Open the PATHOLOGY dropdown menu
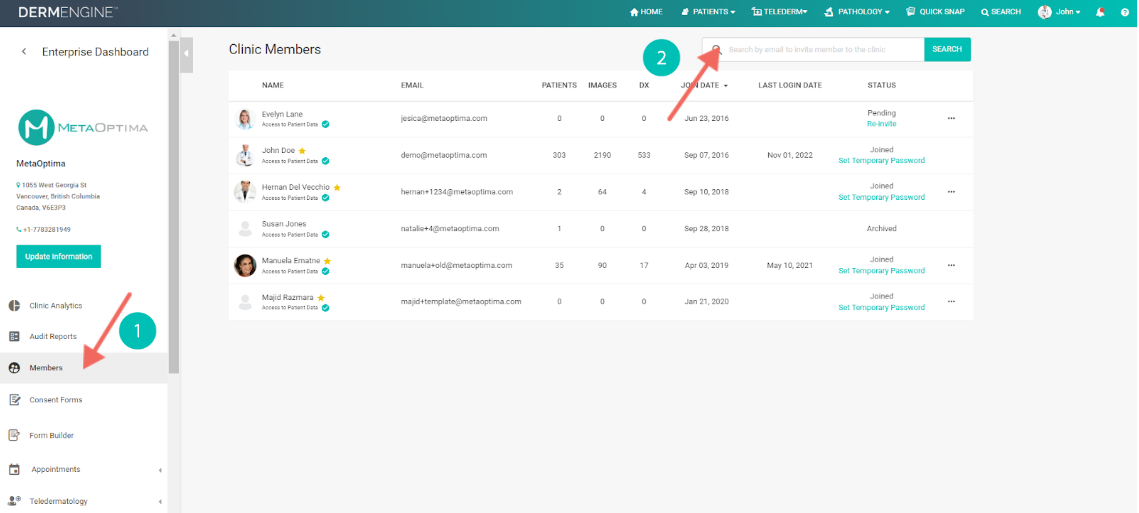Image resolution: width=1139 pixels, height=513 pixels. point(857,12)
